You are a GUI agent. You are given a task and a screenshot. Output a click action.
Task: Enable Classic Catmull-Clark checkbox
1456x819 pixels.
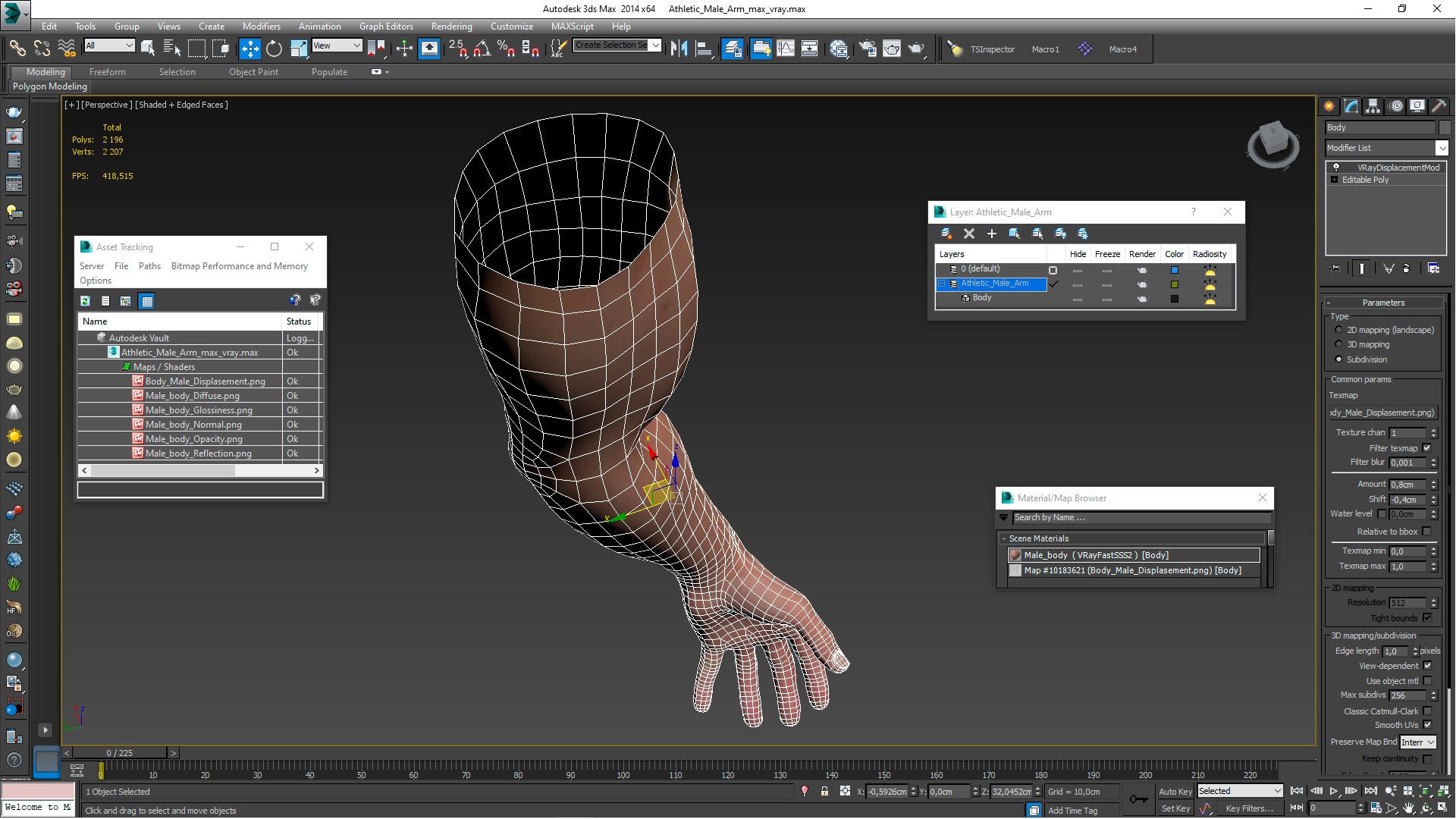[1427, 711]
